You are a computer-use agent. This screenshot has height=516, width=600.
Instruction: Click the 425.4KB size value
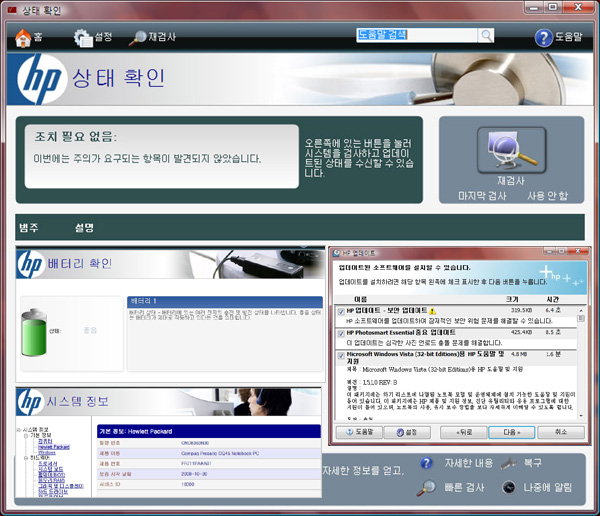tap(521, 332)
